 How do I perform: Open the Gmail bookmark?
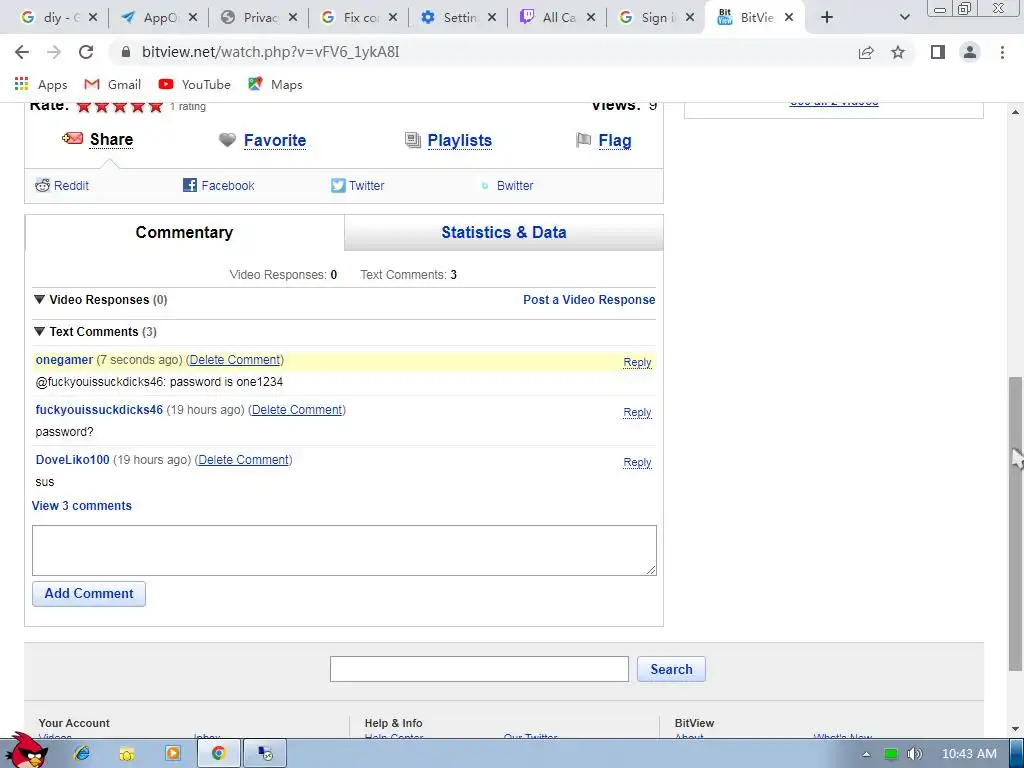coord(112,84)
